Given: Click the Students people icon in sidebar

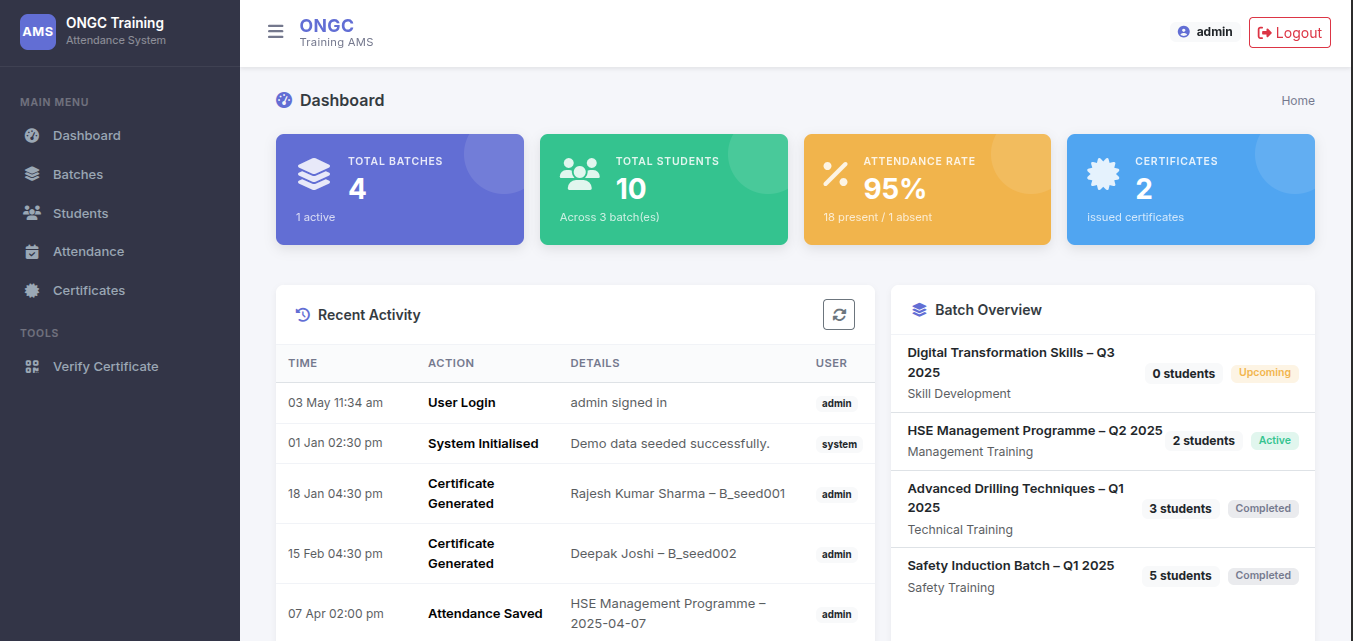Looking at the screenshot, I should point(32,213).
